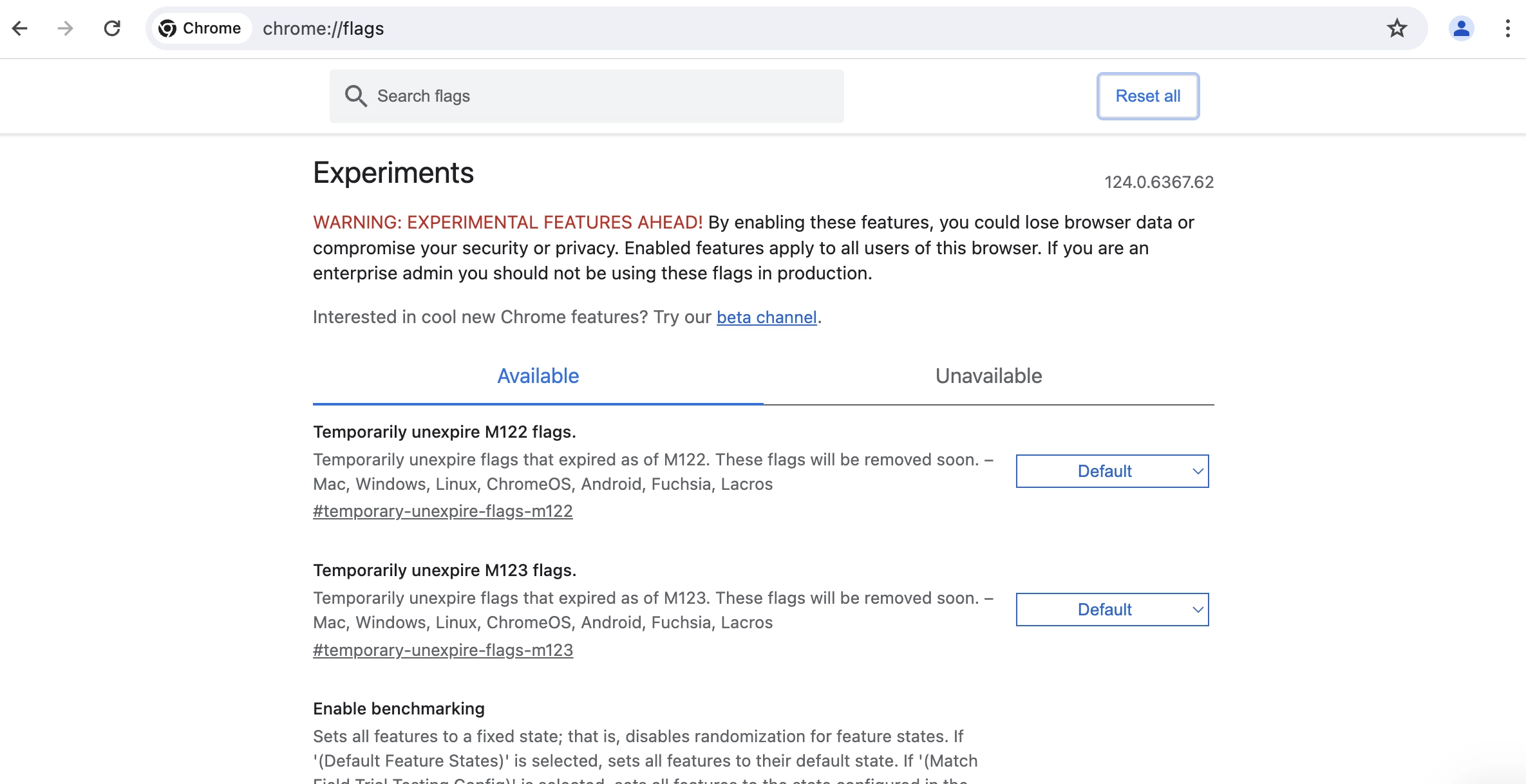This screenshot has height=784, width=1526.
Task: Click the Enable benchmarking flag title
Action: (x=399, y=709)
